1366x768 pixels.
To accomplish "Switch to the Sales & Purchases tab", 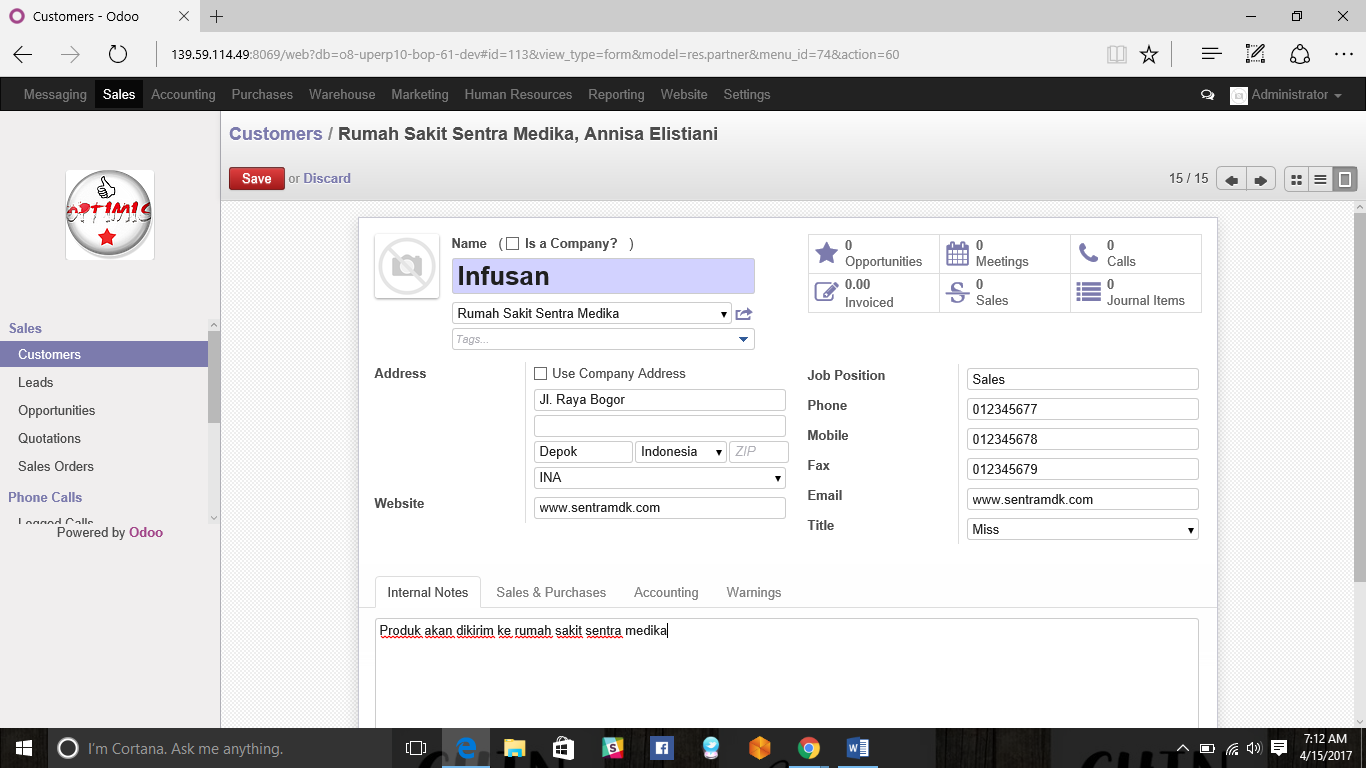I will (551, 593).
